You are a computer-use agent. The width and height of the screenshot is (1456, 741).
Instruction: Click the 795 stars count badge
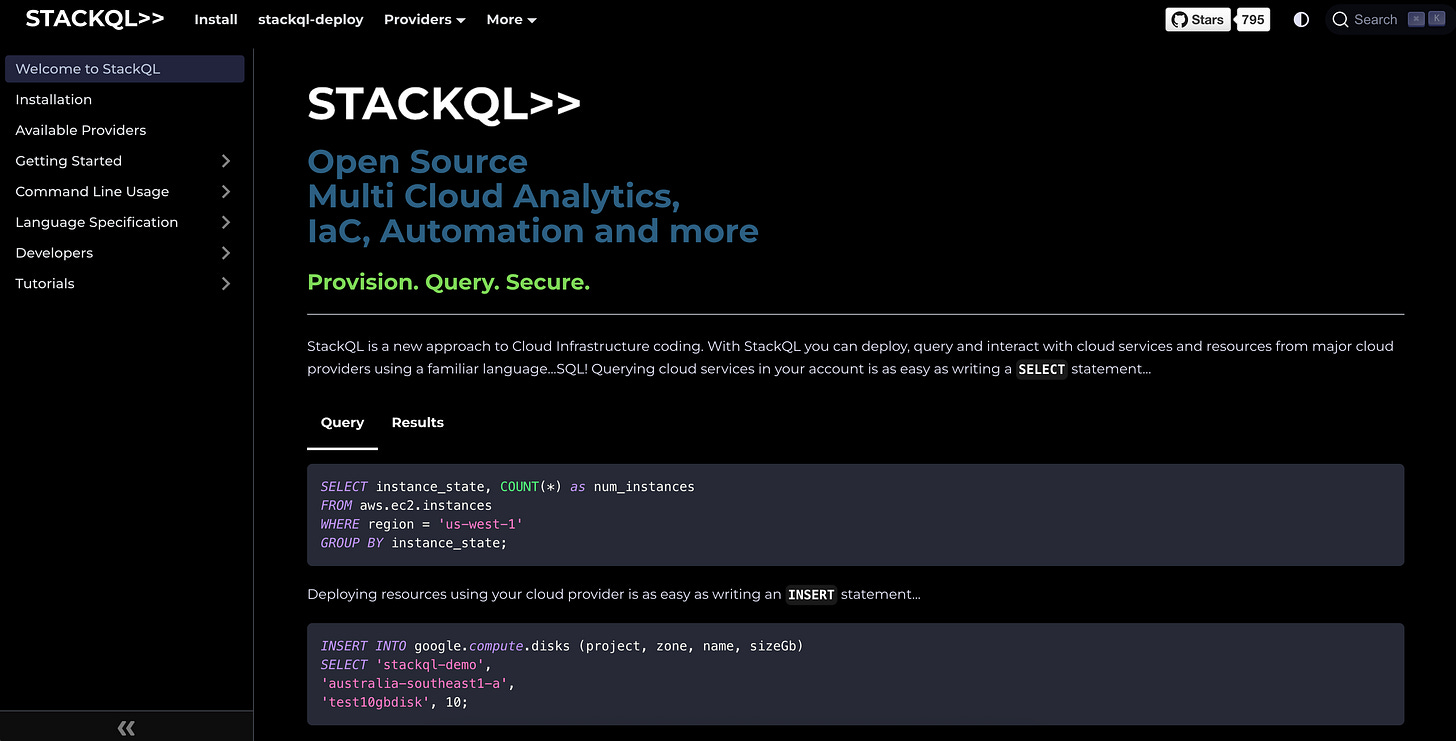tap(1253, 19)
